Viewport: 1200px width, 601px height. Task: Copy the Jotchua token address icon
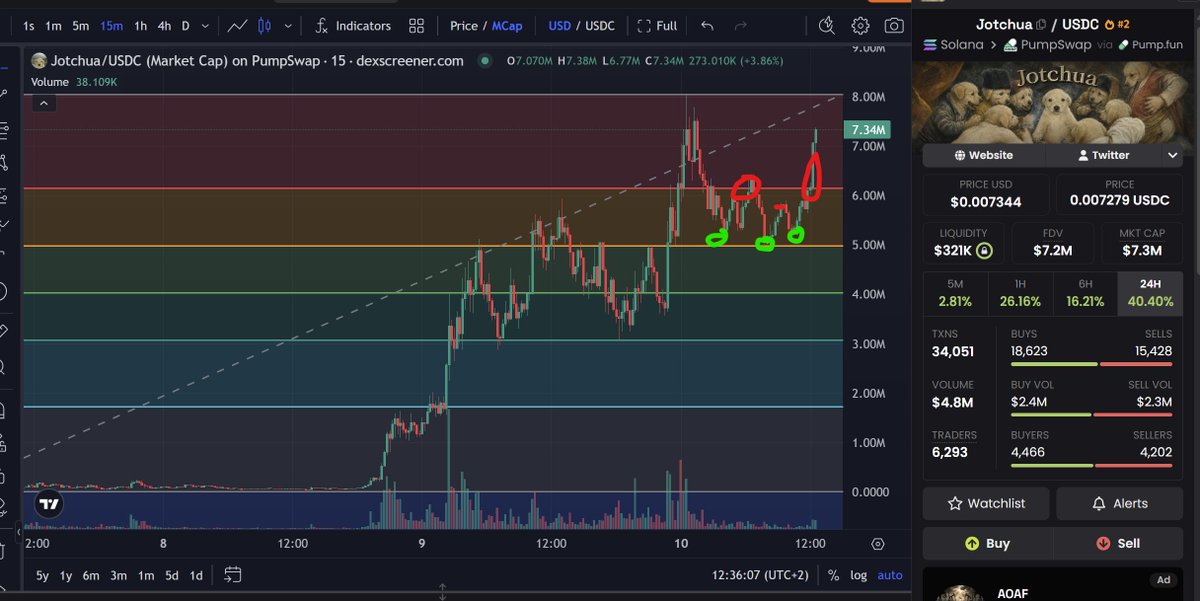coord(1041,25)
